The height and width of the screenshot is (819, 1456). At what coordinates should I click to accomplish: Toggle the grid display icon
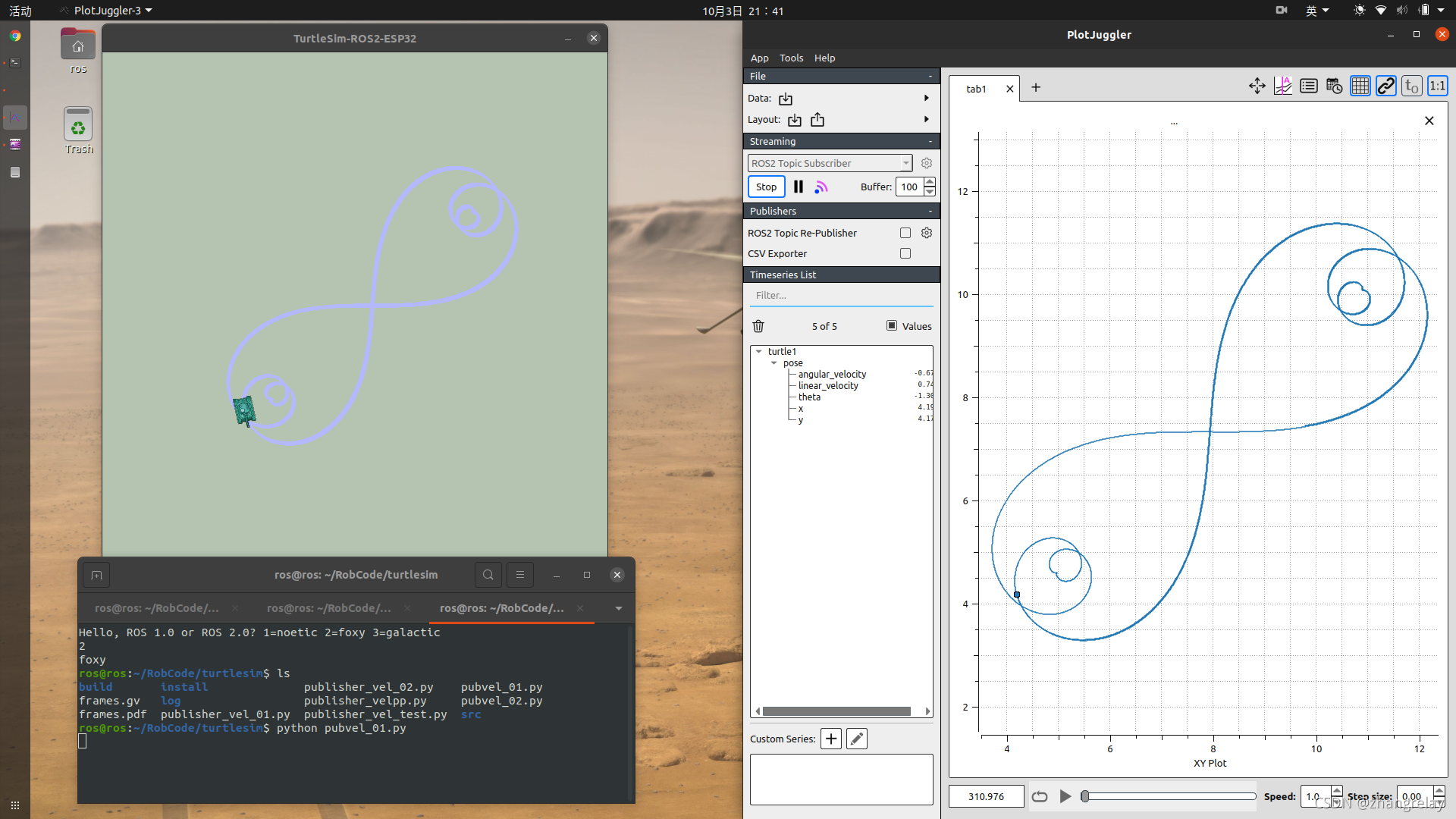(x=1360, y=86)
